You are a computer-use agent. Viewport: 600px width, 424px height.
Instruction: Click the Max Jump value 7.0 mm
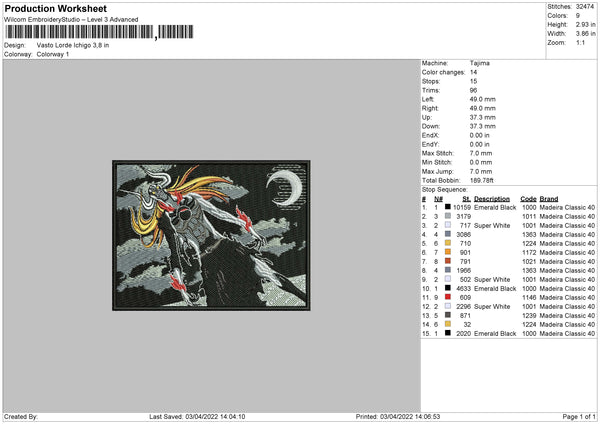481,171
